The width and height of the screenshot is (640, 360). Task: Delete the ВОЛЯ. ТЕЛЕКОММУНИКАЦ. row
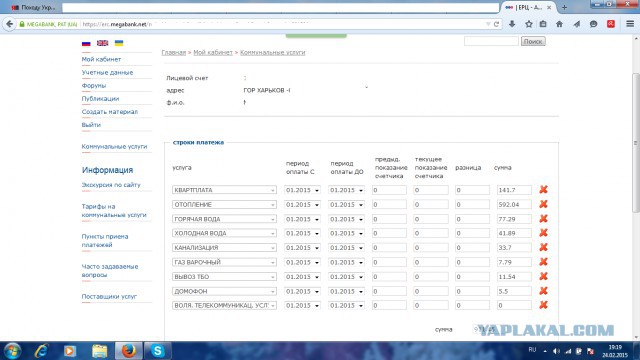tap(543, 305)
